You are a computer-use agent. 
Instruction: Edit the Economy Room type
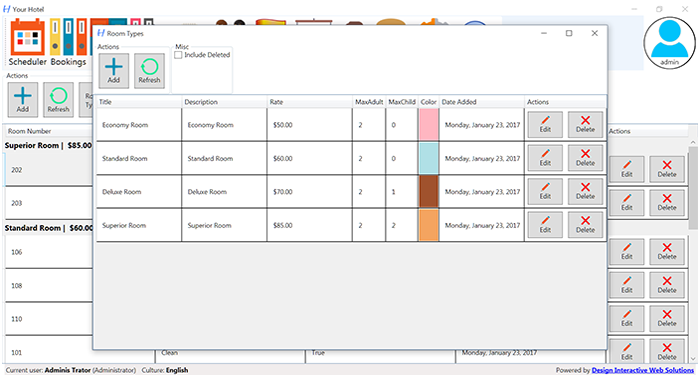click(x=545, y=125)
